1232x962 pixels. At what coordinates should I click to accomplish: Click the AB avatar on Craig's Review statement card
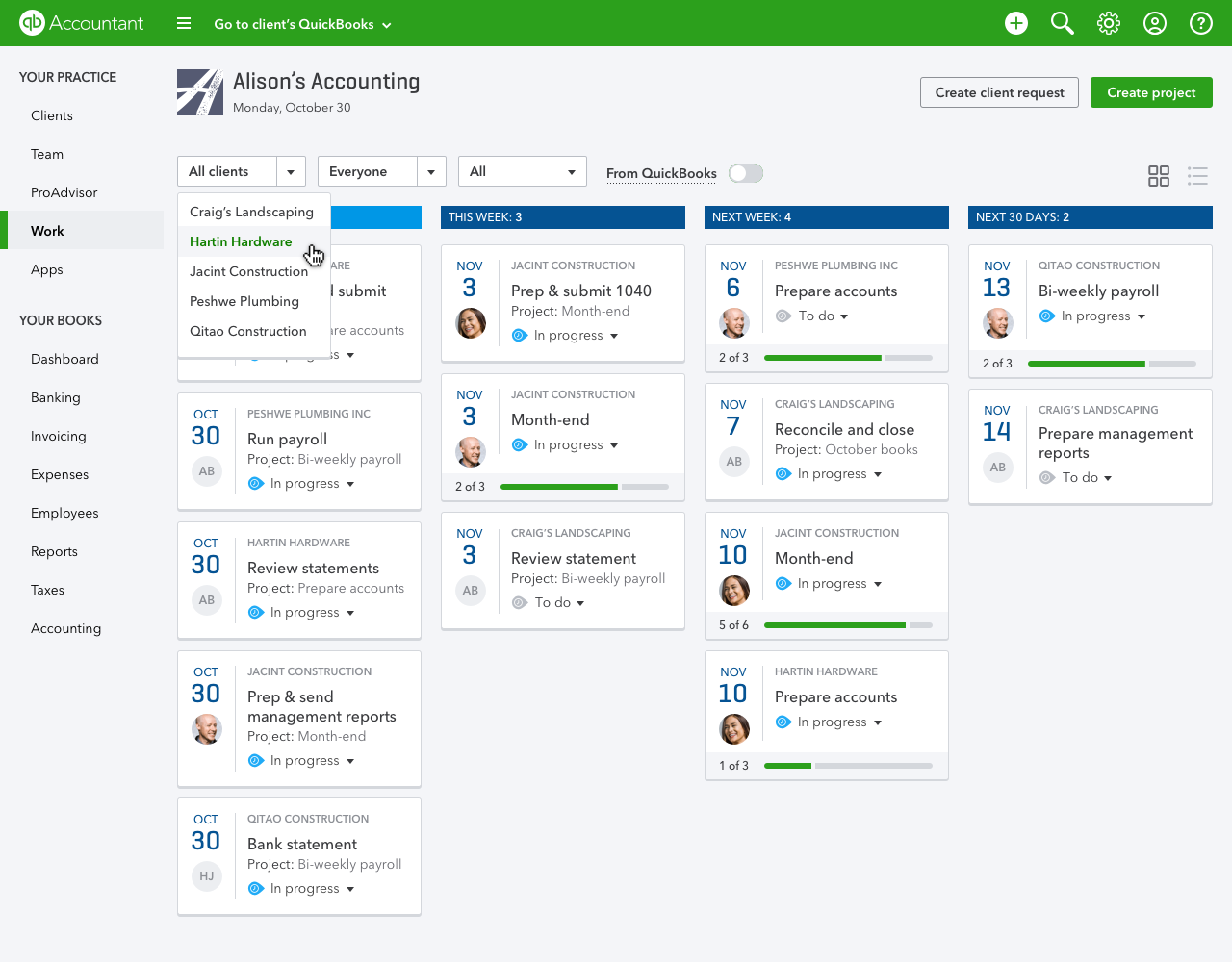[471, 591]
